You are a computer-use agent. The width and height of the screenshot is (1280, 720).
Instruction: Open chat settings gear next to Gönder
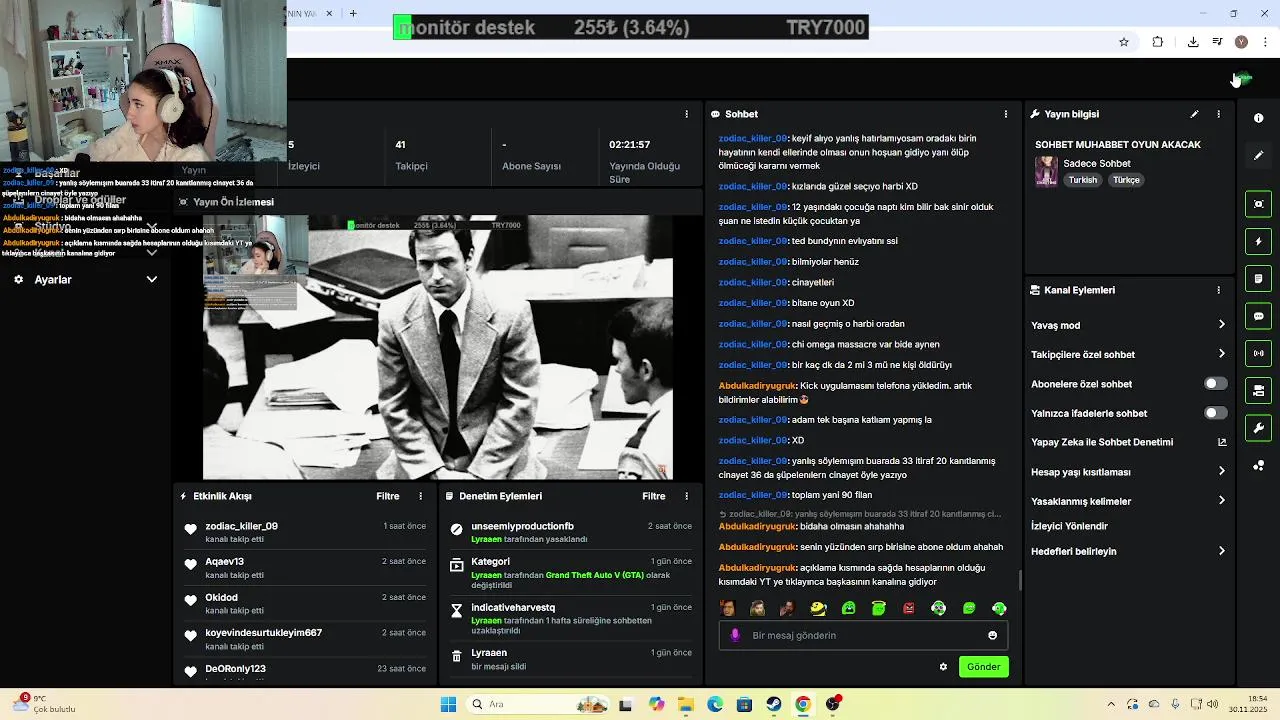coord(943,667)
